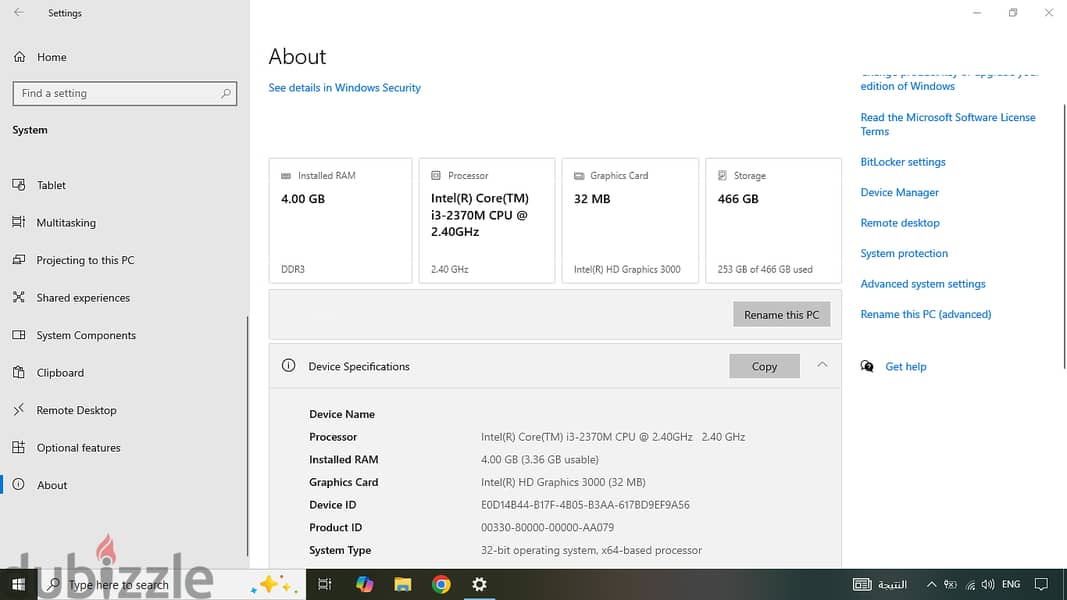Open Home in Settings sidebar

[52, 57]
